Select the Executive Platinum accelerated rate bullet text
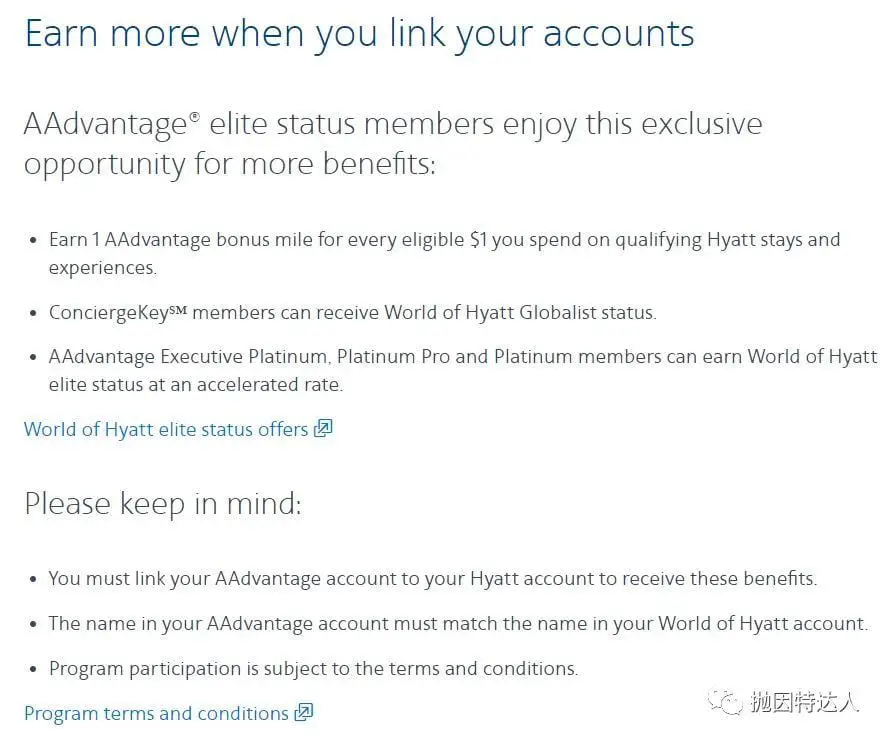Image resolution: width=888 pixels, height=741 pixels. [463, 370]
